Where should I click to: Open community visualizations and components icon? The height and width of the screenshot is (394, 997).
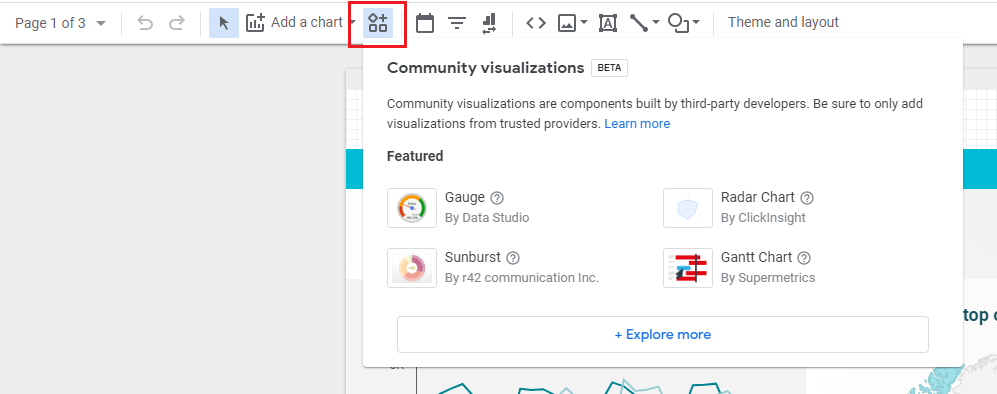(x=378, y=24)
